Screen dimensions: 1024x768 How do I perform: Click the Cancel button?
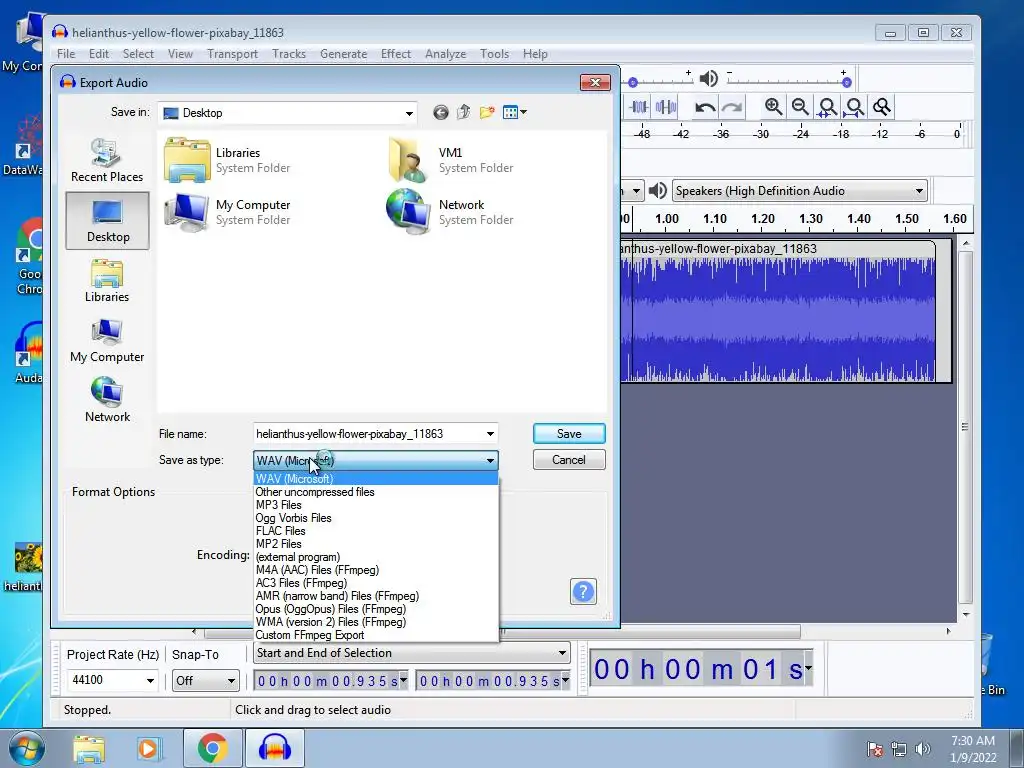pyautogui.click(x=569, y=460)
